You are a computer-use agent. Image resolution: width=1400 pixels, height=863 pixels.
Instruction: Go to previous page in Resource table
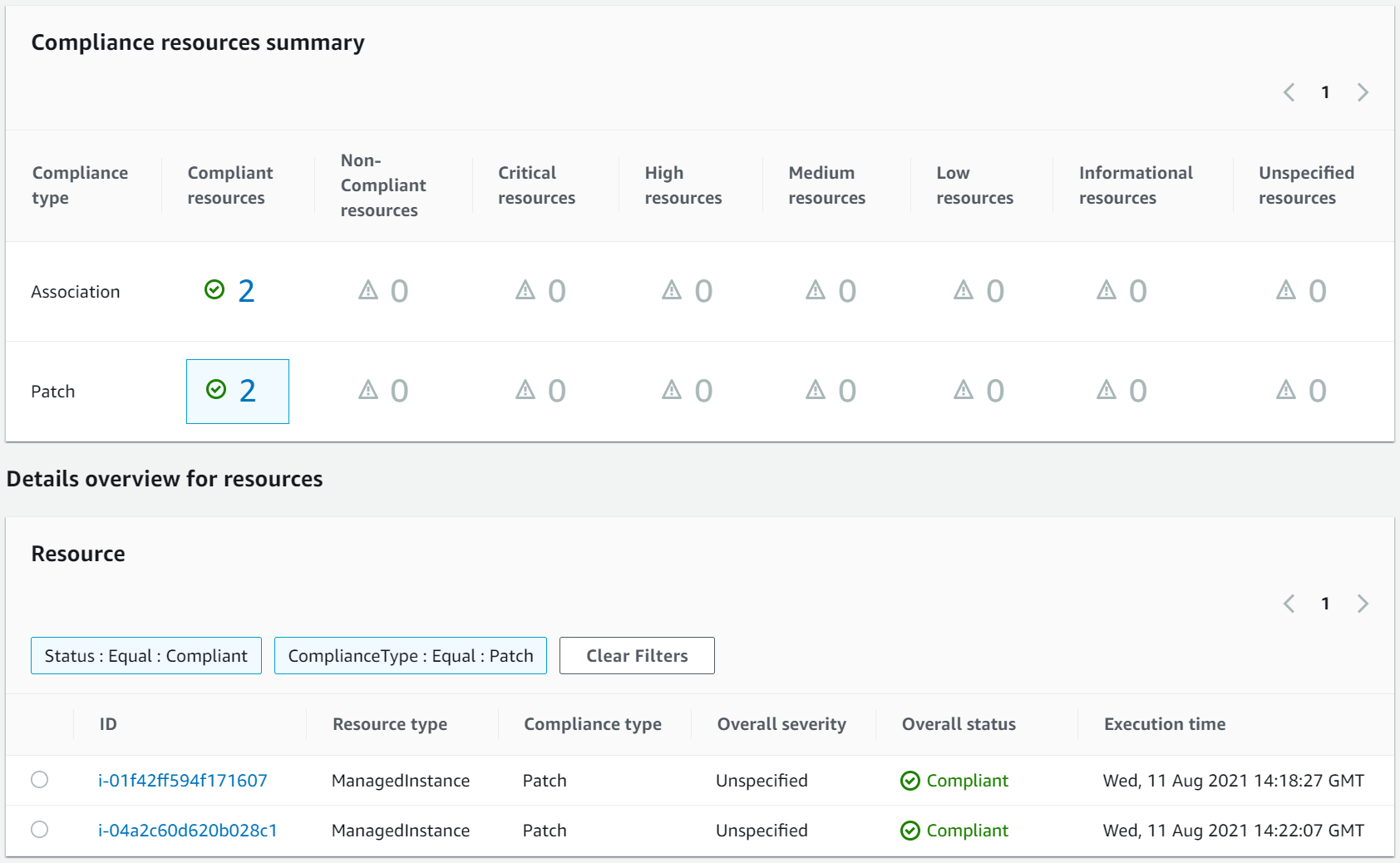coord(1289,604)
